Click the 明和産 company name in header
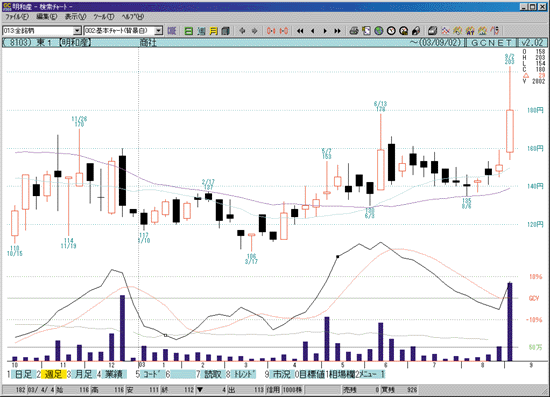Image resolution: width=550 pixels, height=397 pixels. 75,42
